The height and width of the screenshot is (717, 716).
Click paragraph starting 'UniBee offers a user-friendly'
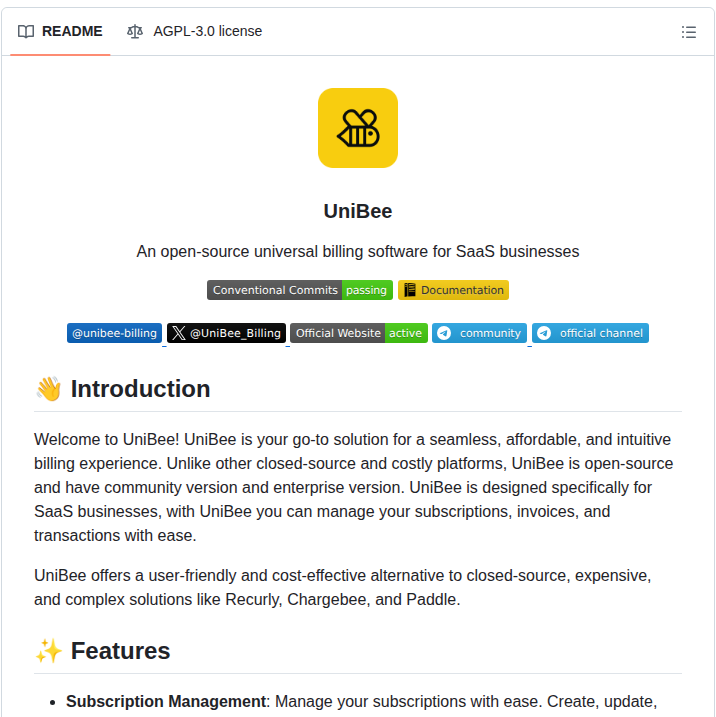[342, 587]
